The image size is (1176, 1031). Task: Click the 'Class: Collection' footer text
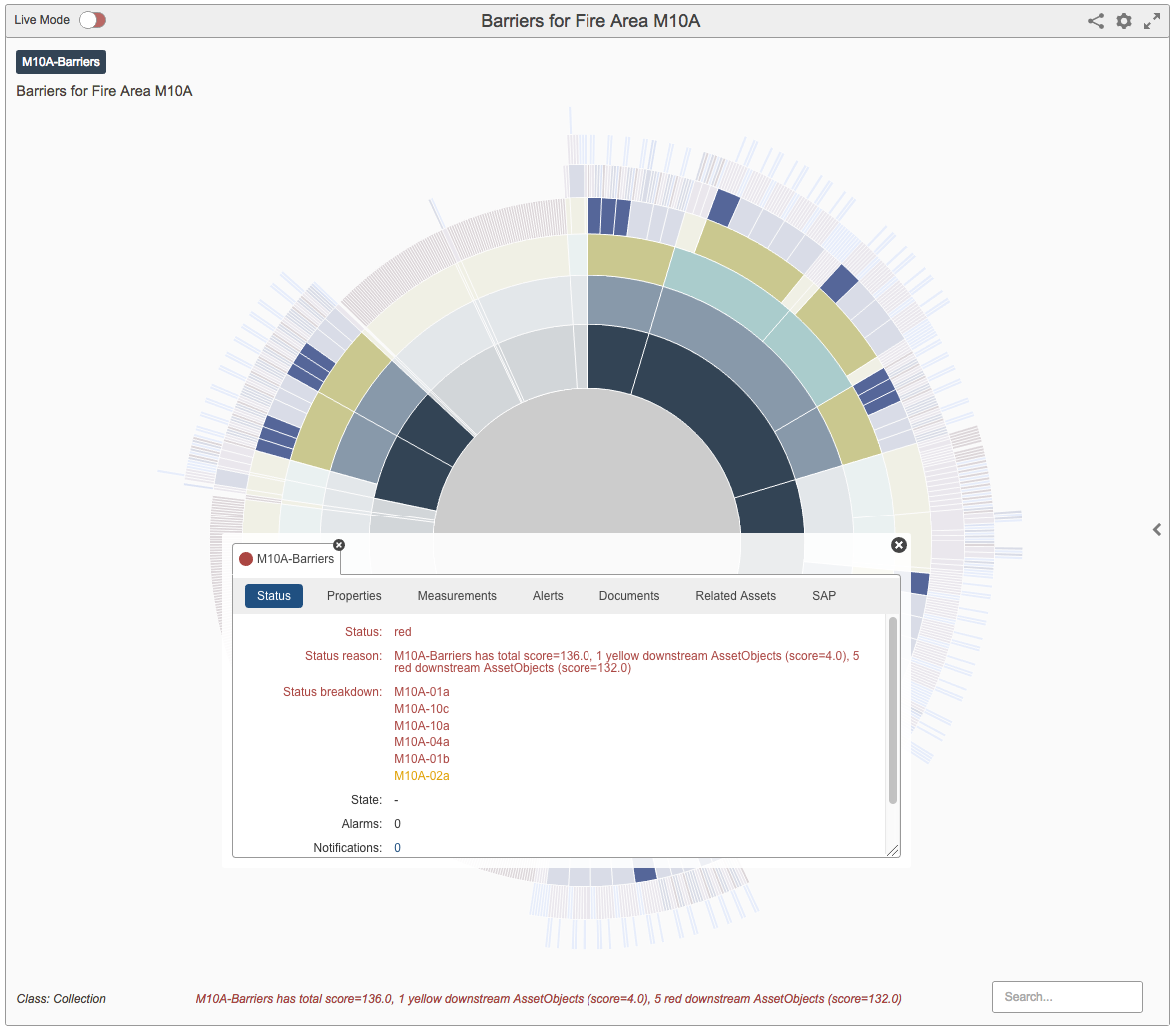[62, 999]
